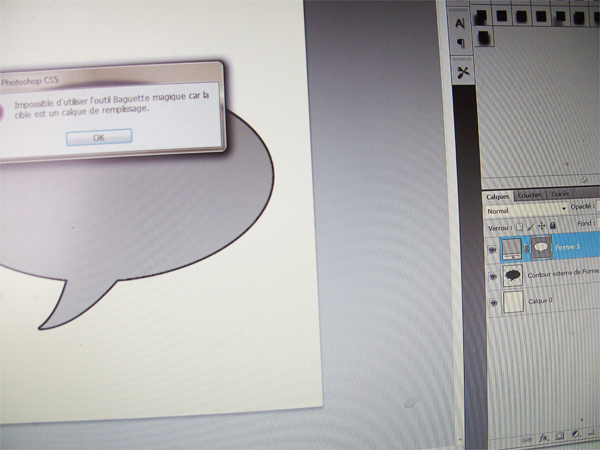The image size is (600, 450).
Task: Click the link icon between Forme 1 thumbnails
Action: coord(527,248)
